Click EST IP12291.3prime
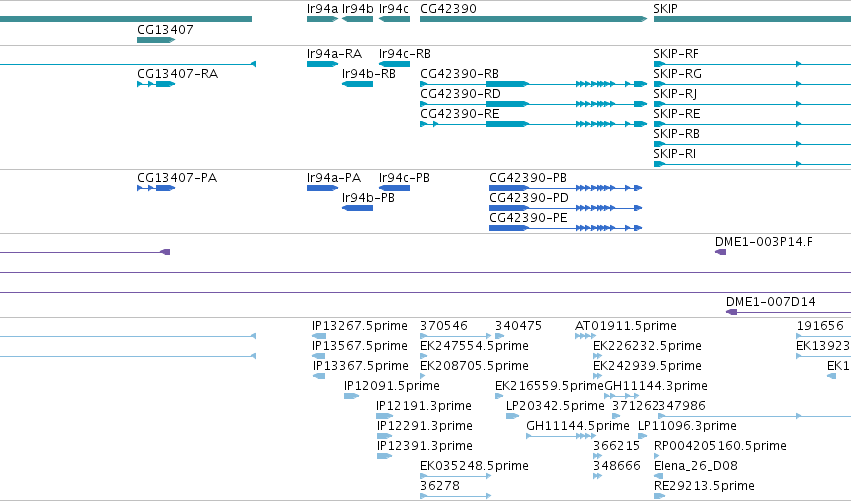The width and height of the screenshot is (851, 501). click(425, 427)
